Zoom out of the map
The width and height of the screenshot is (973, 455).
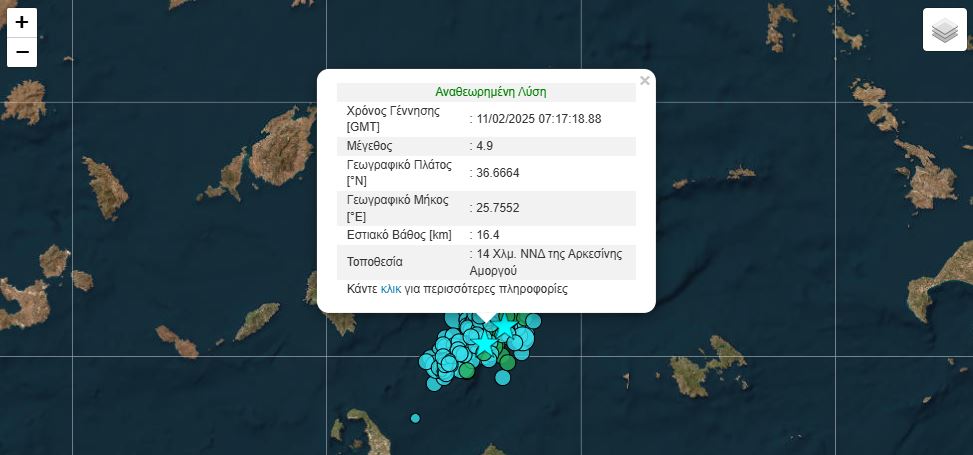(22, 52)
